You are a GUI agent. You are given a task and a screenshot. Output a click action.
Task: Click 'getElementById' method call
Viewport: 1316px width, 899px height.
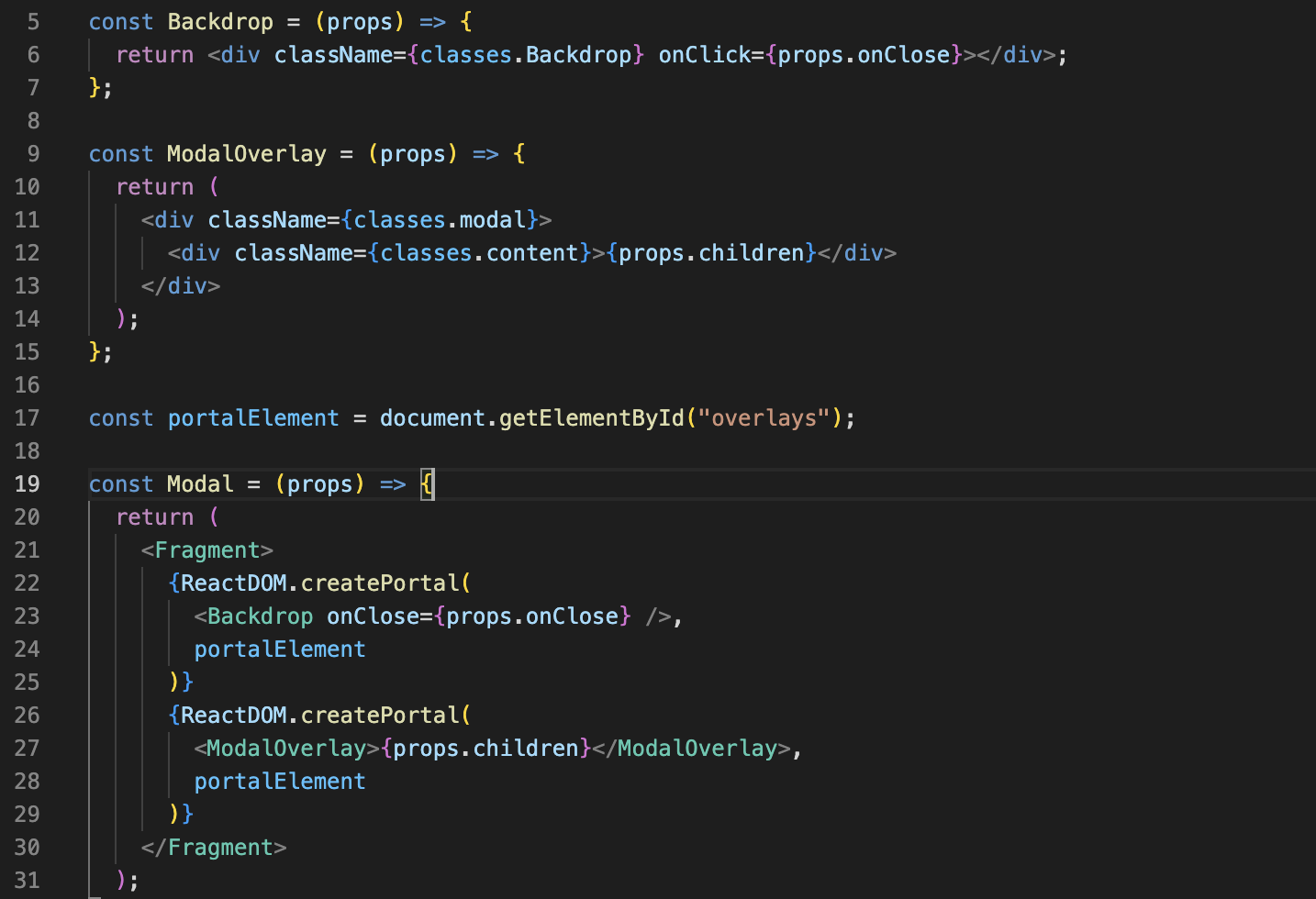pyautogui.click(x=592, y=418)
